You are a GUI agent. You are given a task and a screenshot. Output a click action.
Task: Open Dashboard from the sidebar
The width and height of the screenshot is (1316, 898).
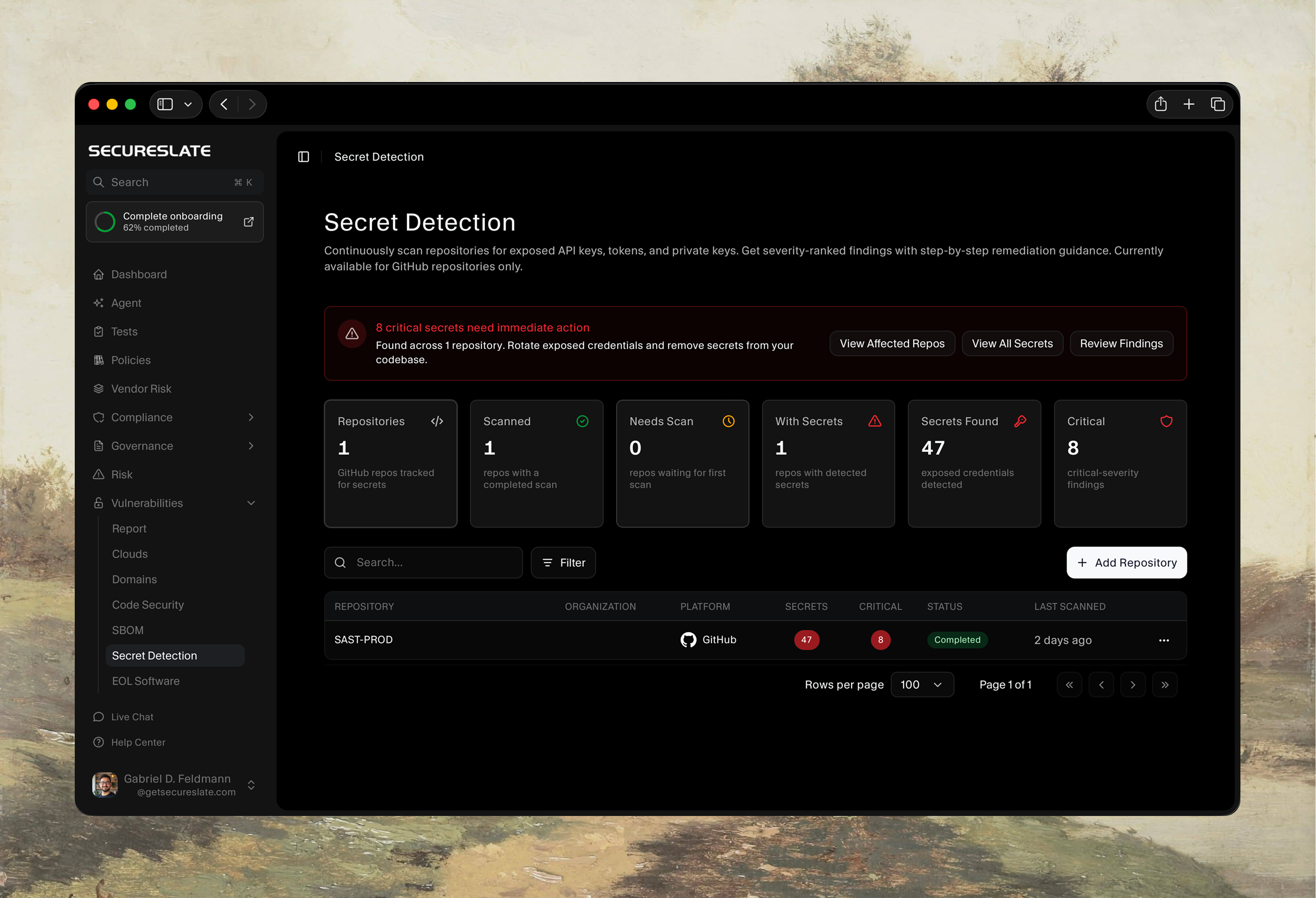tap(139, 275)
